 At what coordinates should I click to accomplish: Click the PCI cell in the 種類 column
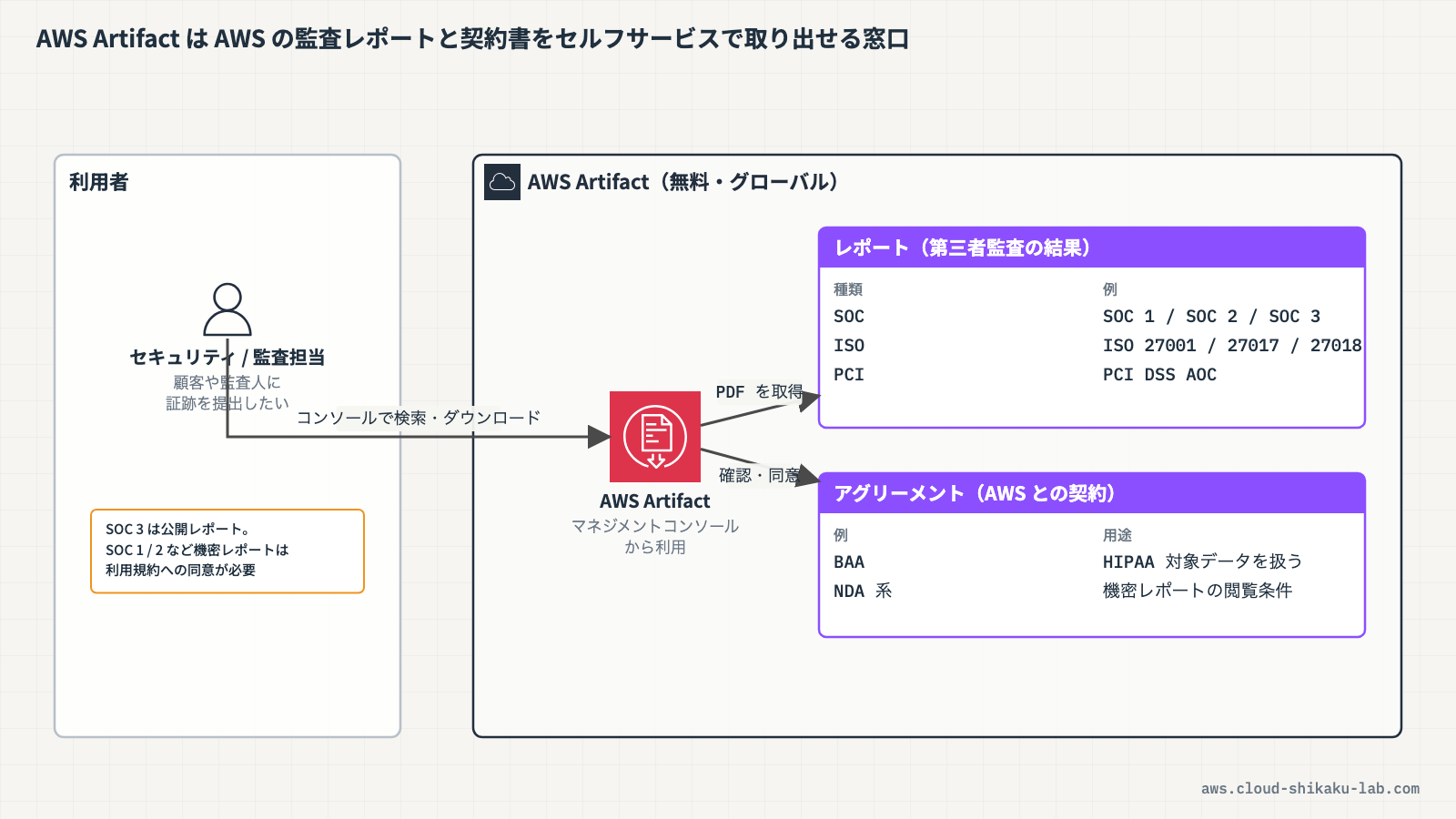[x=849, y=375]
